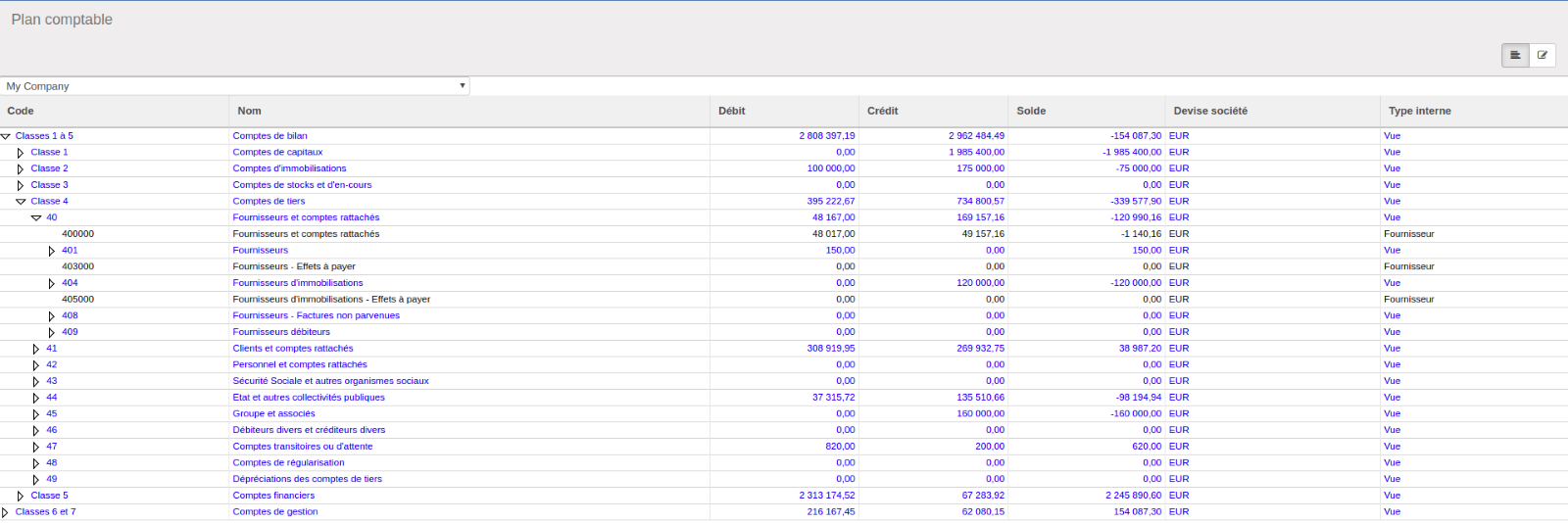Click the balance value 2 245 890,60
1568x523 pixels.
tap(1134, 495)
